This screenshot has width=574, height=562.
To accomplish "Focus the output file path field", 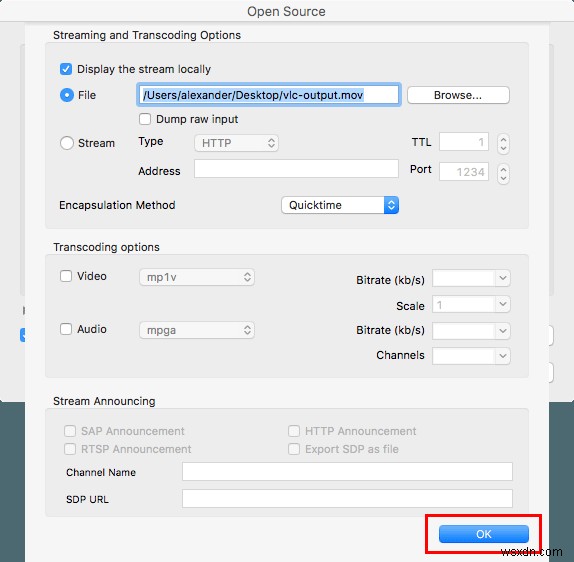I will click(269, 95).
